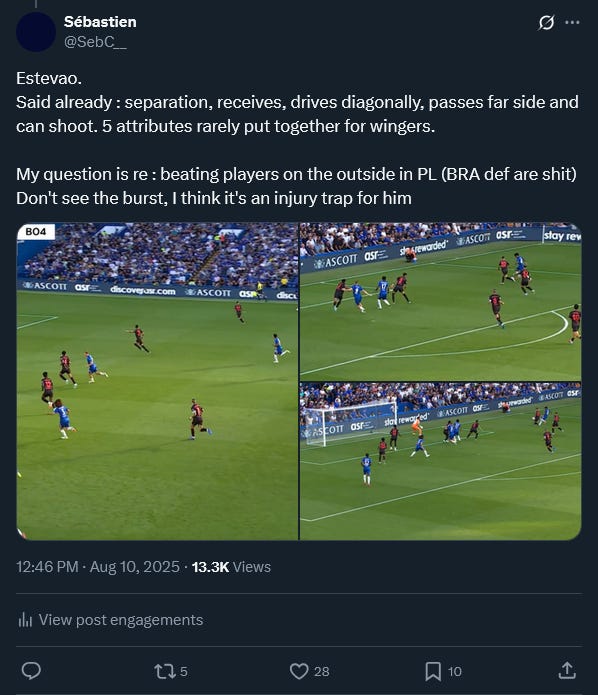View post engagements link
Viewport: 598px width, 695px height.
(121, 620)
